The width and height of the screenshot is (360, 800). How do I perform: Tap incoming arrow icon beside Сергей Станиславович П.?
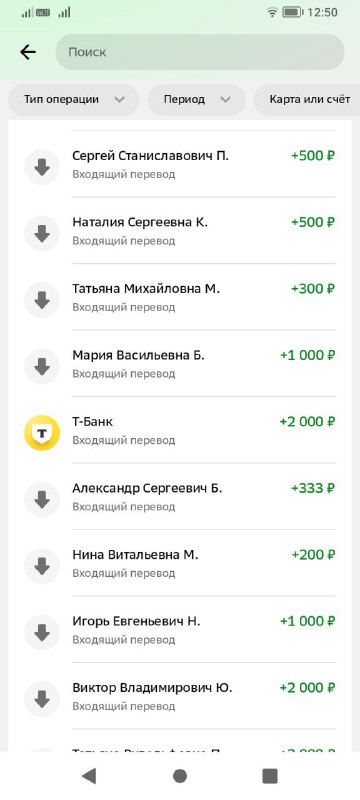(42, 167)
